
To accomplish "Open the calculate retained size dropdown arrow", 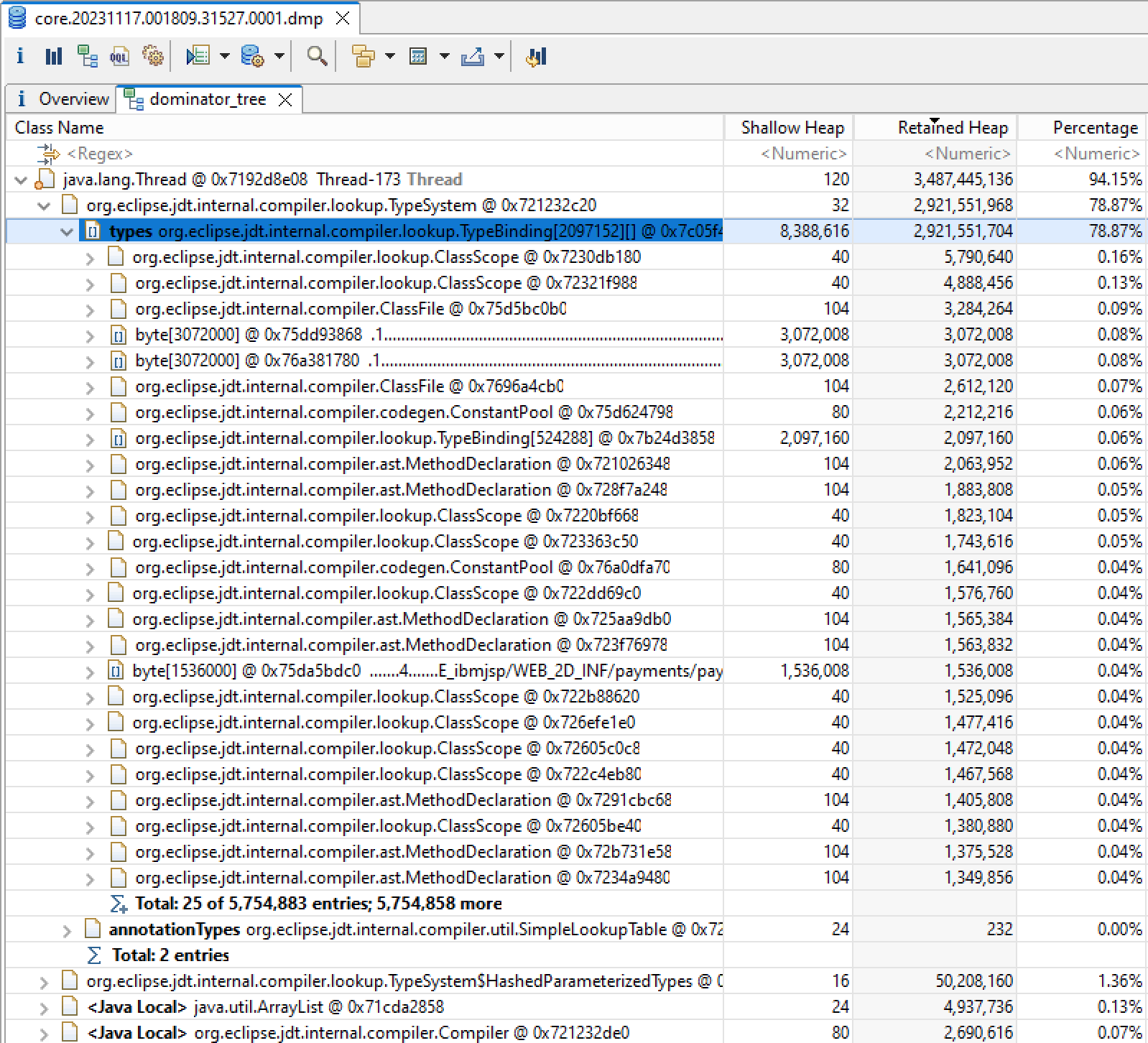I will click(444, 56).
